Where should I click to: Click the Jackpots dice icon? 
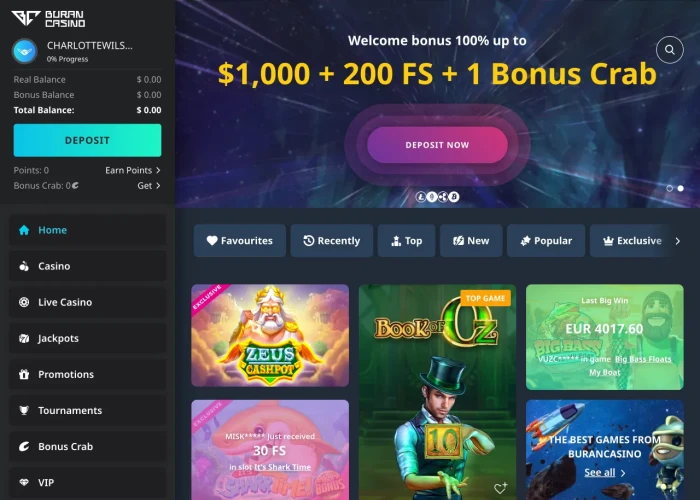pos(24,338)
